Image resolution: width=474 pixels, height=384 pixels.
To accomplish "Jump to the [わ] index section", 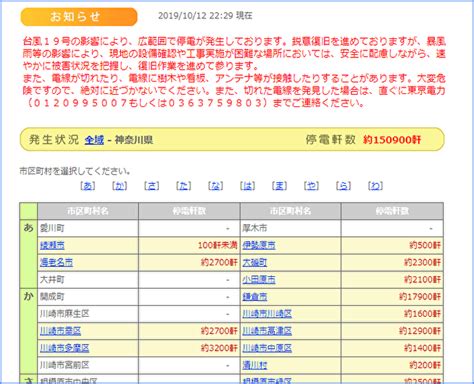I will coord(376,186).
